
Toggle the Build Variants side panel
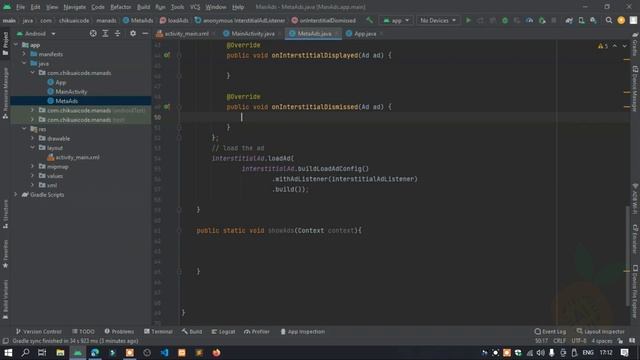pyautogui.click(x=5, y=299)
